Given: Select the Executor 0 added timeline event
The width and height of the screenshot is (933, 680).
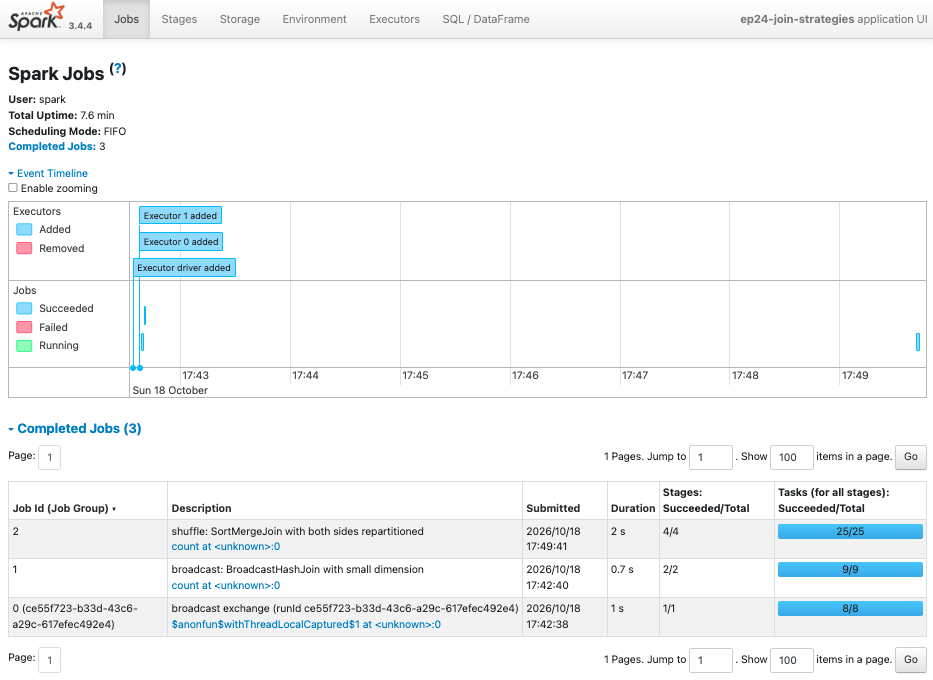Looking at the screenshot, I should click(181, 242).
